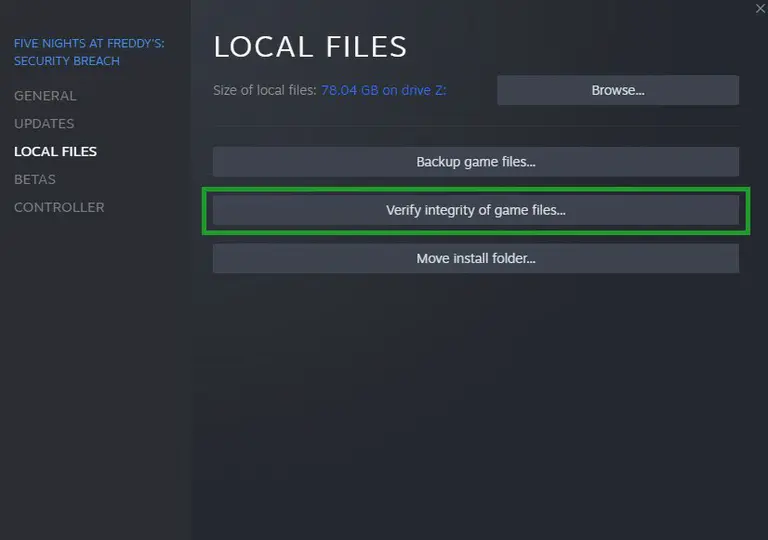This screenshot has height=540, width=768.
Task: Close the properties window with X
Action: click(x=760, y=8)
